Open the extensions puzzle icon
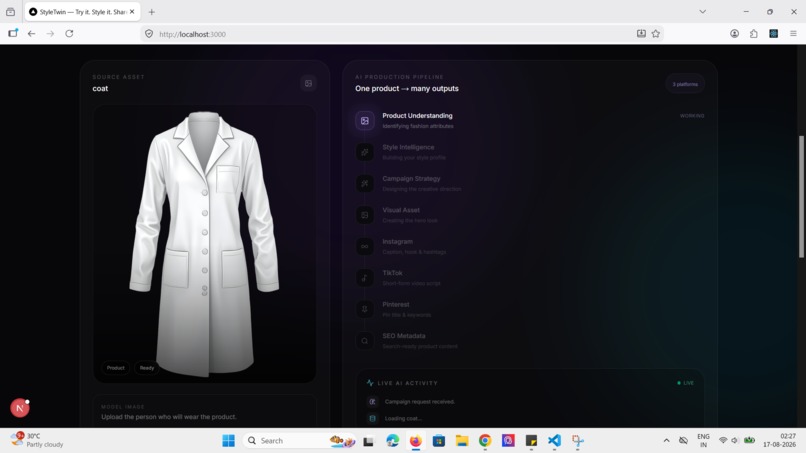Viewport: 806px width, 453px height. coord(754,33)
